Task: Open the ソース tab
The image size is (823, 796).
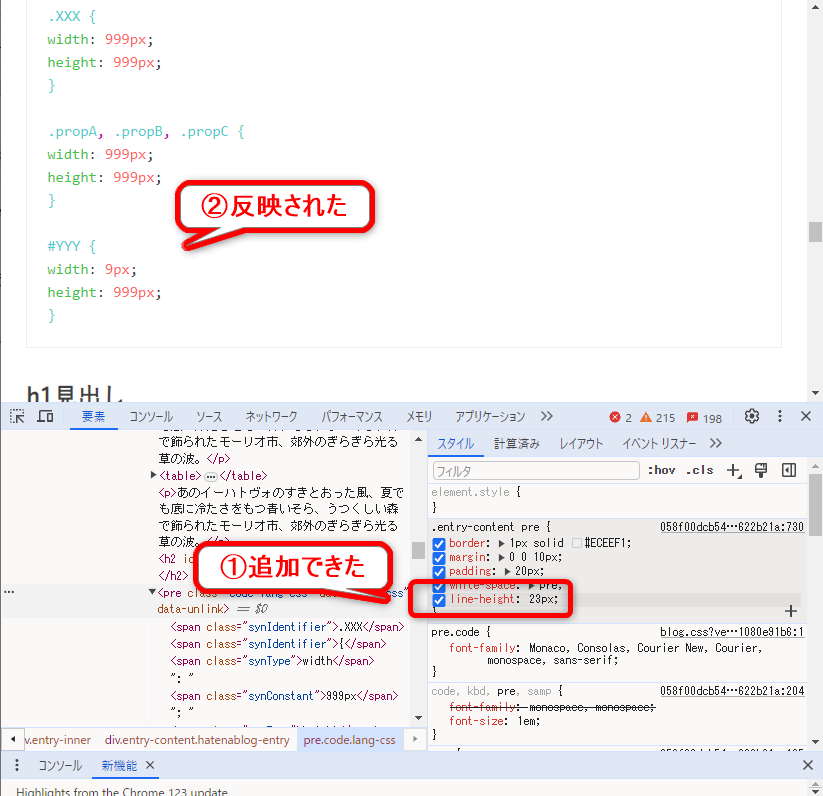Action: [209, 417]
